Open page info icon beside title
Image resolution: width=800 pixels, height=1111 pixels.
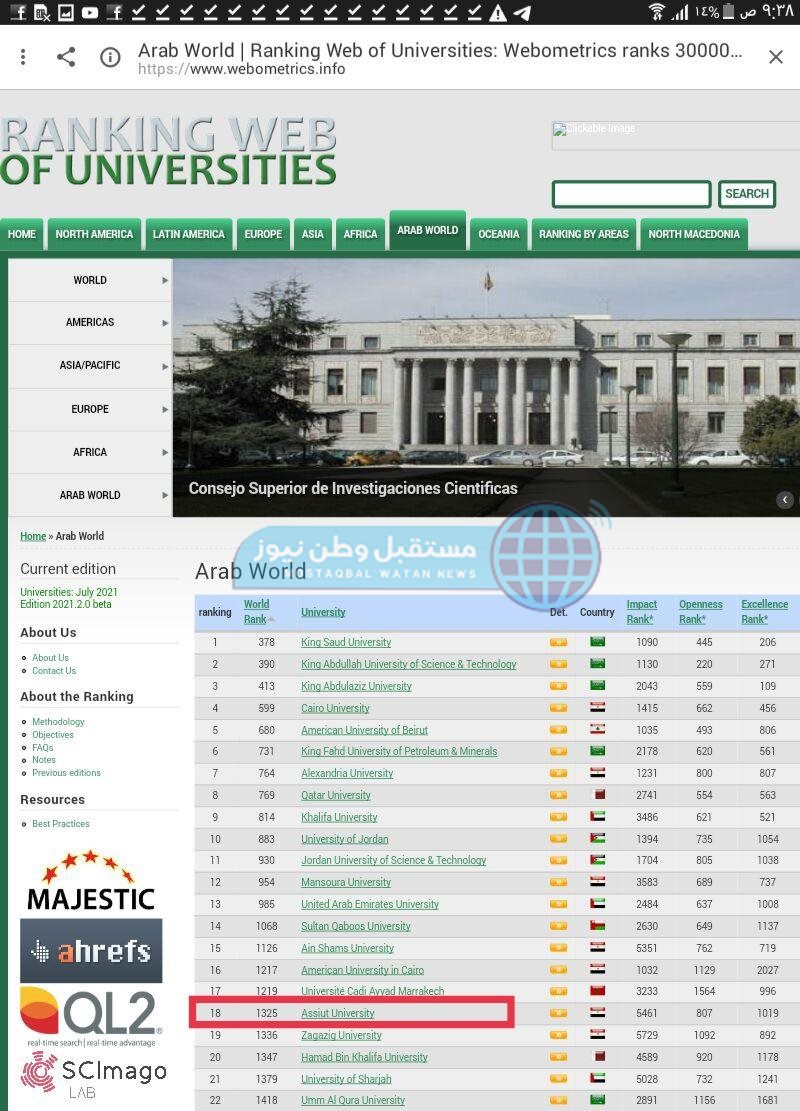coord(110,58)
